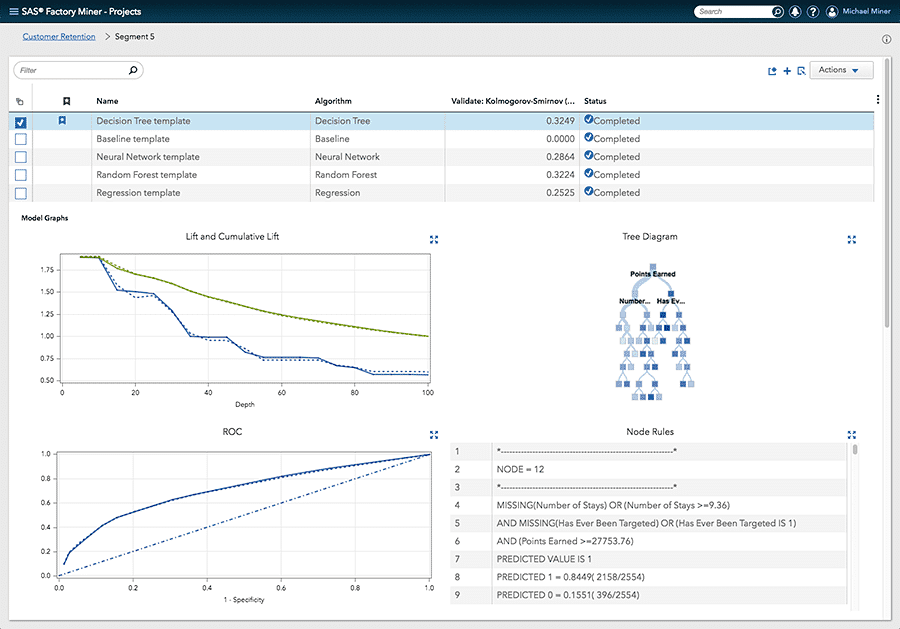Sort table by the Status column header
Viewport: 900px width, 629px height.
click(x=595, y=101)
